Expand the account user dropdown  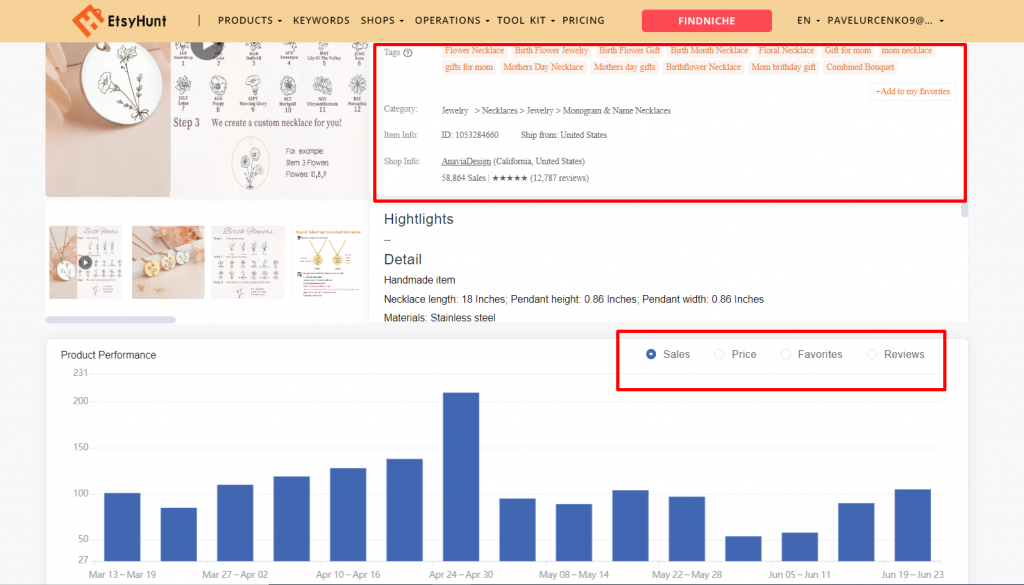click(x=886, y=20)
